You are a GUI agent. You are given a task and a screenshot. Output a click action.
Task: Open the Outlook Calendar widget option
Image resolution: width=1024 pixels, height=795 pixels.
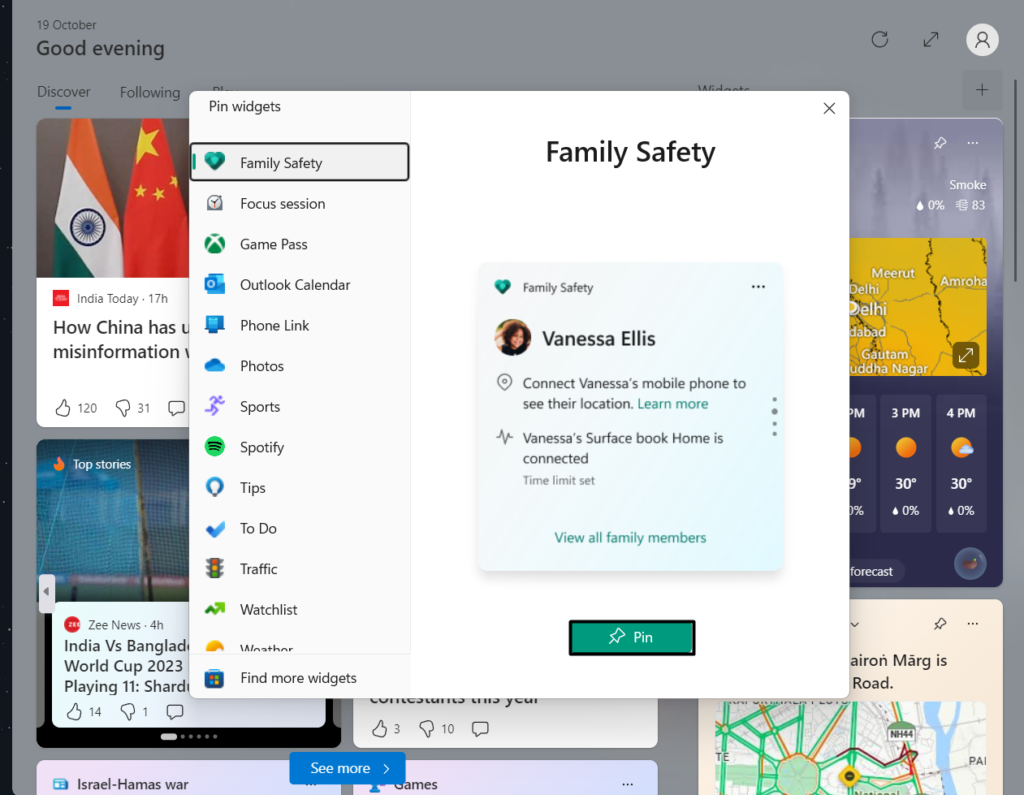(x=300, y=284)
